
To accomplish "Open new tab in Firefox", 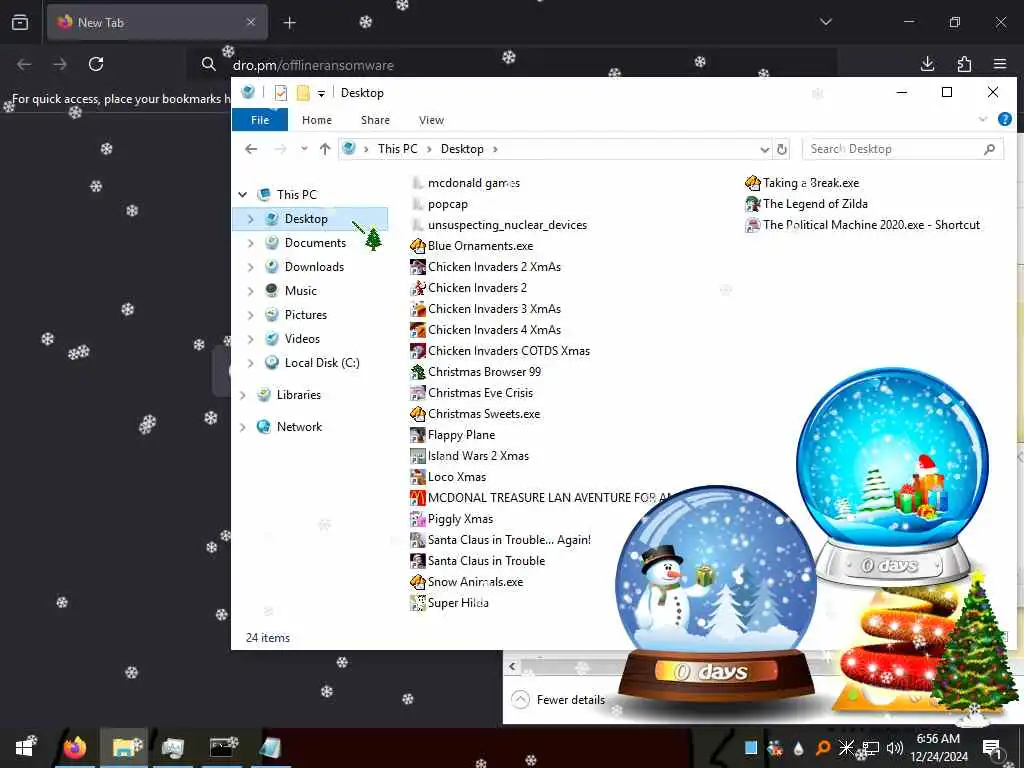I will click(289, 23).
